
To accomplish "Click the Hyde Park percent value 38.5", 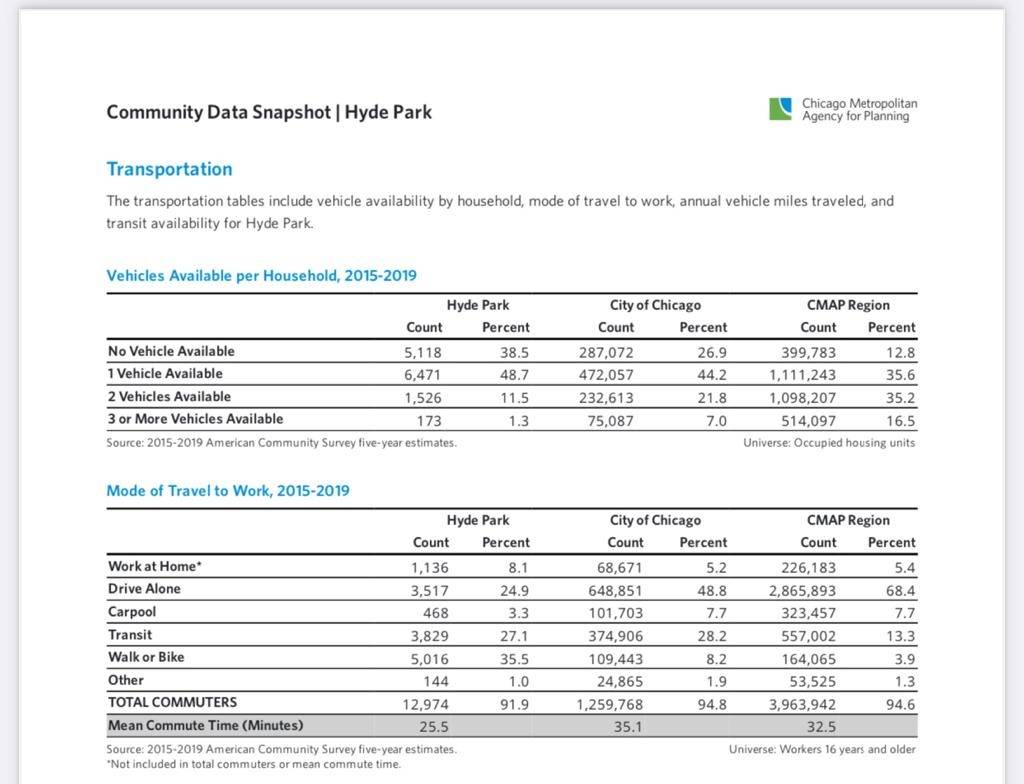I will 515,353.
